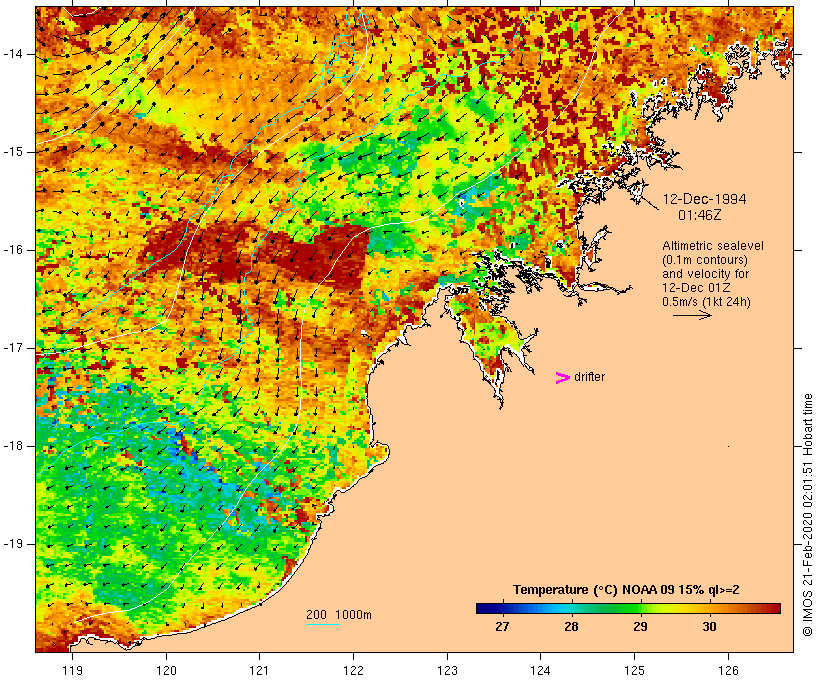Image resolution: width=820 pixels, height=680 pixels.
Task: Click the longitude axis label '123'
Action: click(447, 670)
